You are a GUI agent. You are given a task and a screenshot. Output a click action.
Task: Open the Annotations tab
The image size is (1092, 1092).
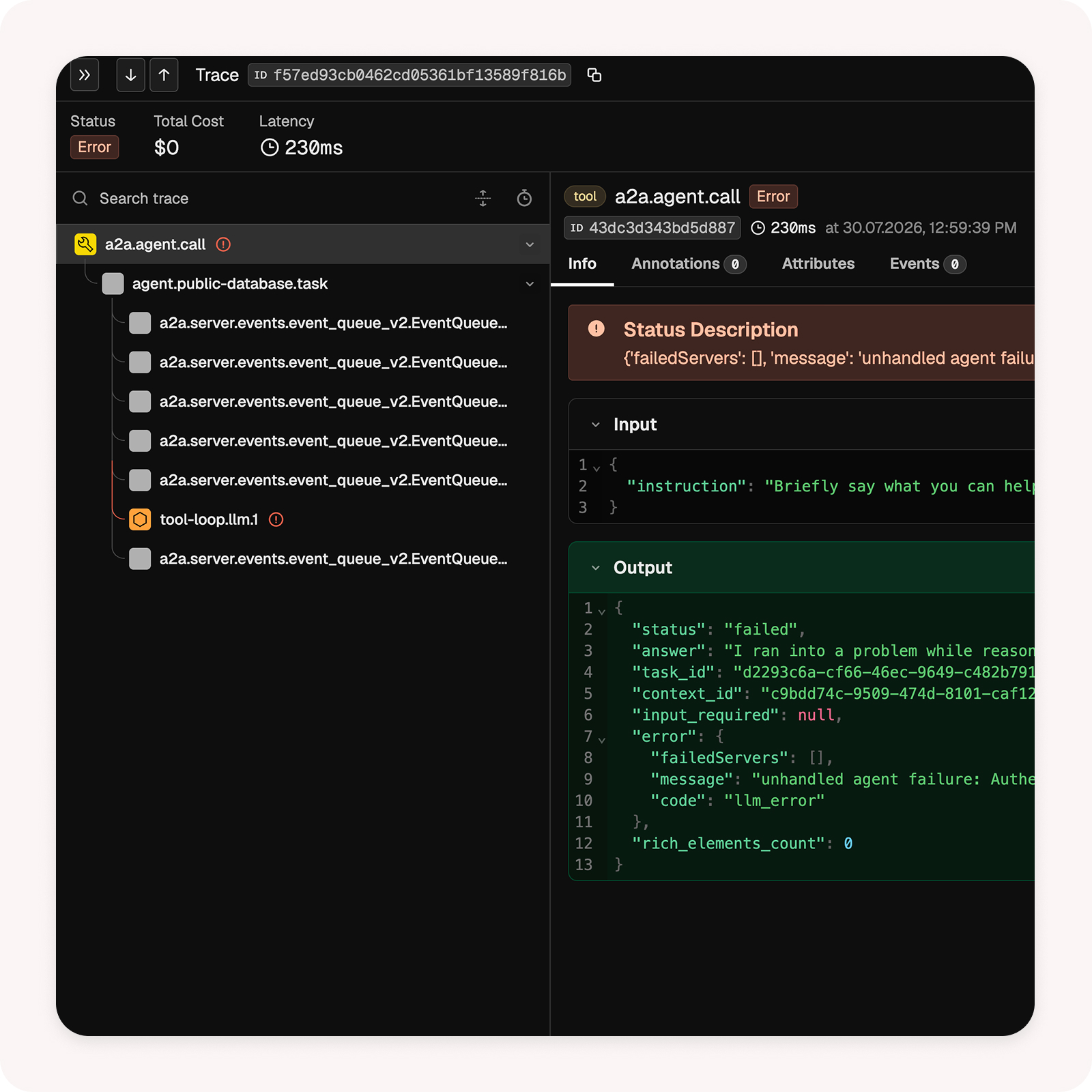point(689,264)
